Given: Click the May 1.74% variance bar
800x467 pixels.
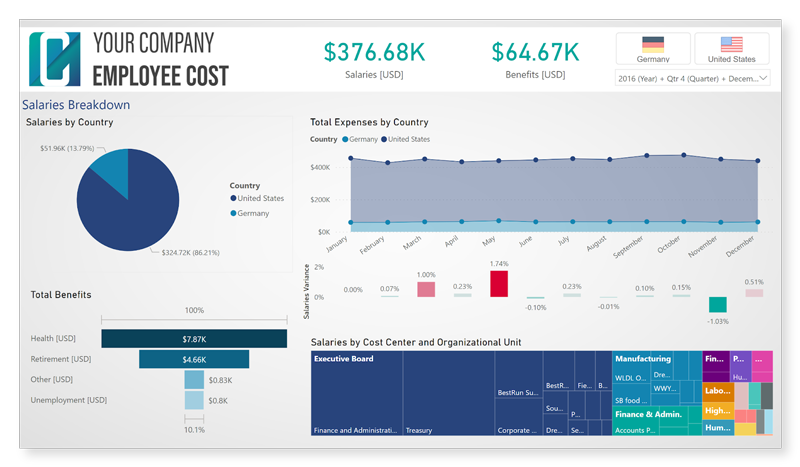Looking at the screenshot, I should click(498, 284).
